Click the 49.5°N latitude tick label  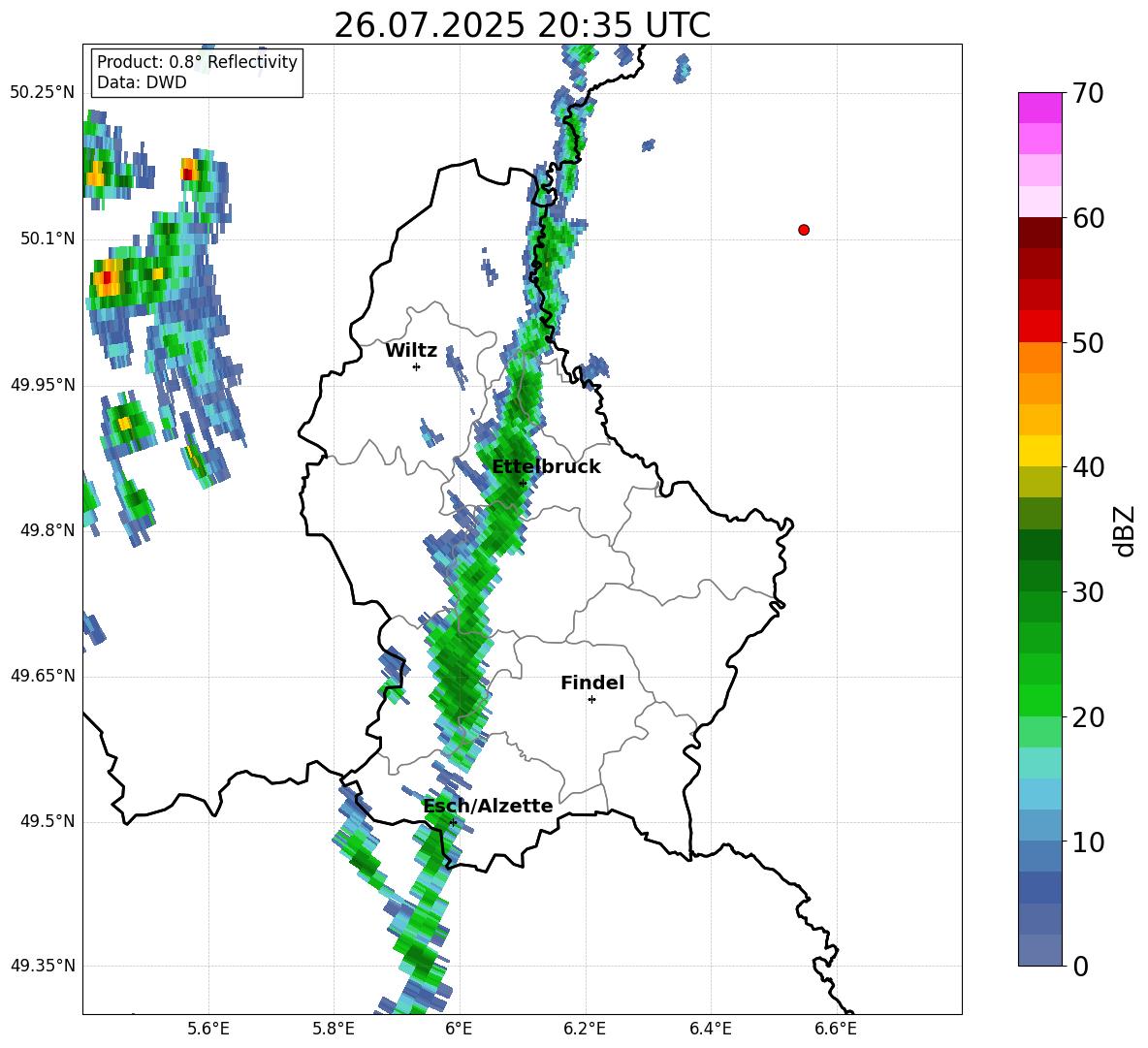48,821
